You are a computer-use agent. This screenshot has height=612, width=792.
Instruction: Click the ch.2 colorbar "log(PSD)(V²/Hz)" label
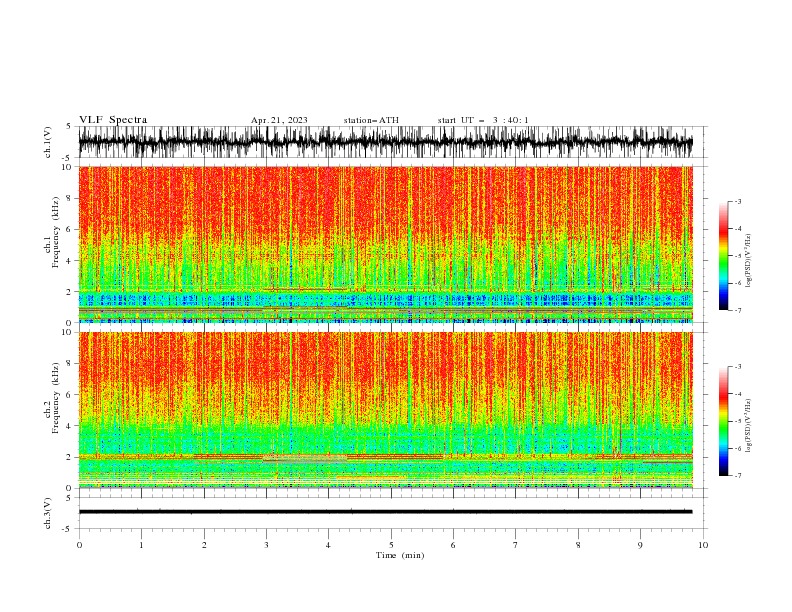click(748, 425)
